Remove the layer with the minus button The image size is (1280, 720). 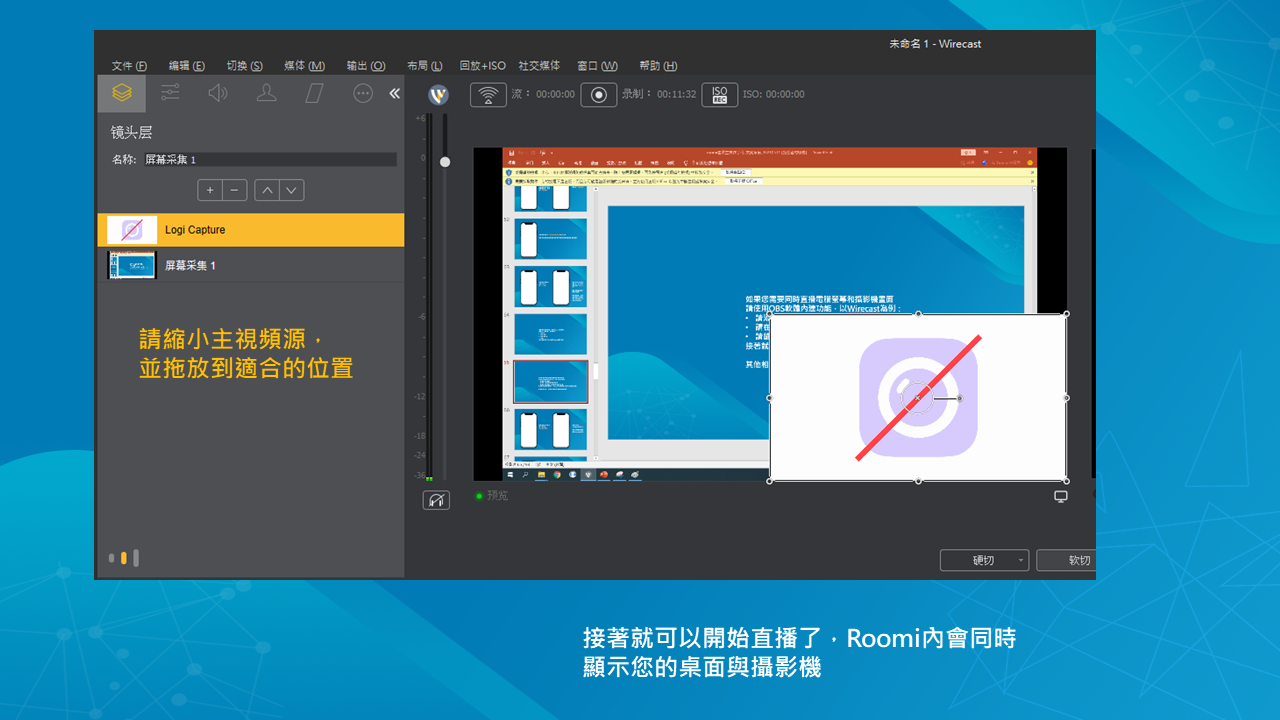coord(235,190)
